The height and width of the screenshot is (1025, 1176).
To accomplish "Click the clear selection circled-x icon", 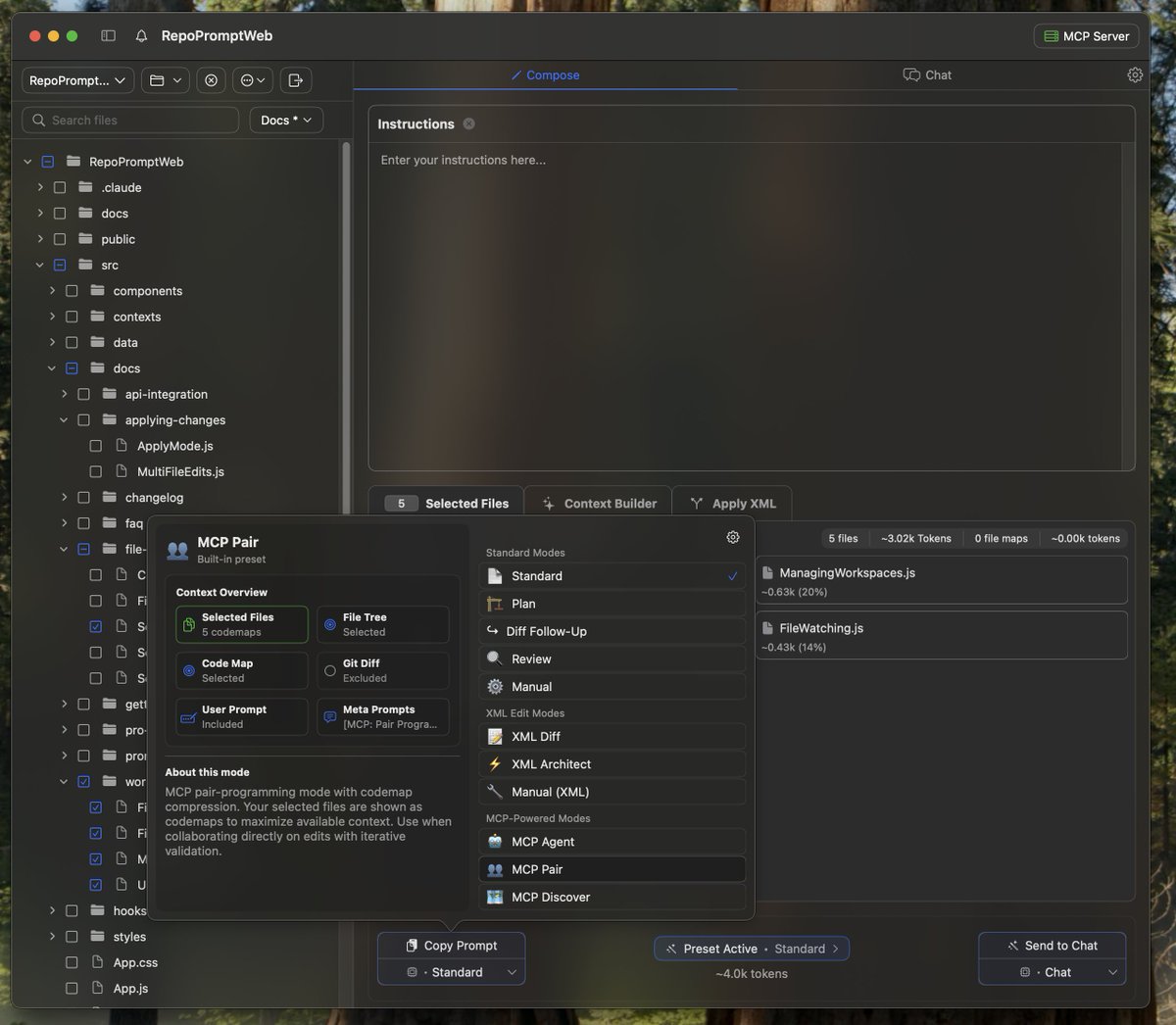I will click(211, 80).
